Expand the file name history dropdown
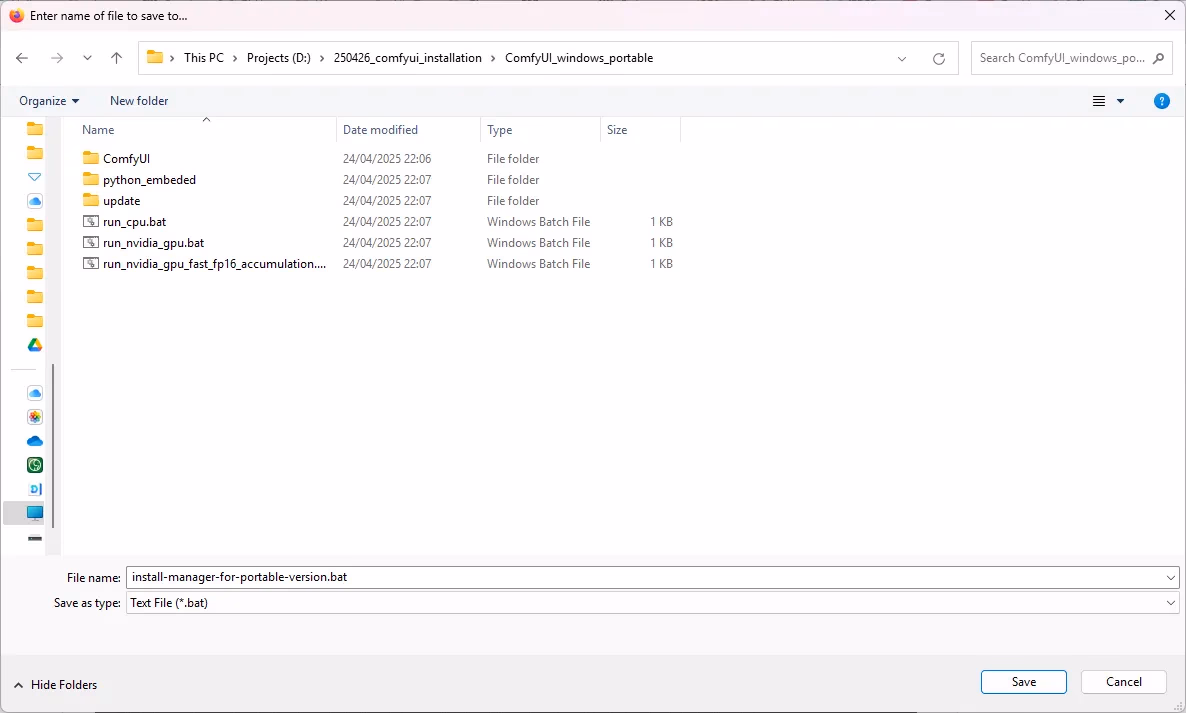Screen dimensions: 1186x713 [x=1169, y=577]
